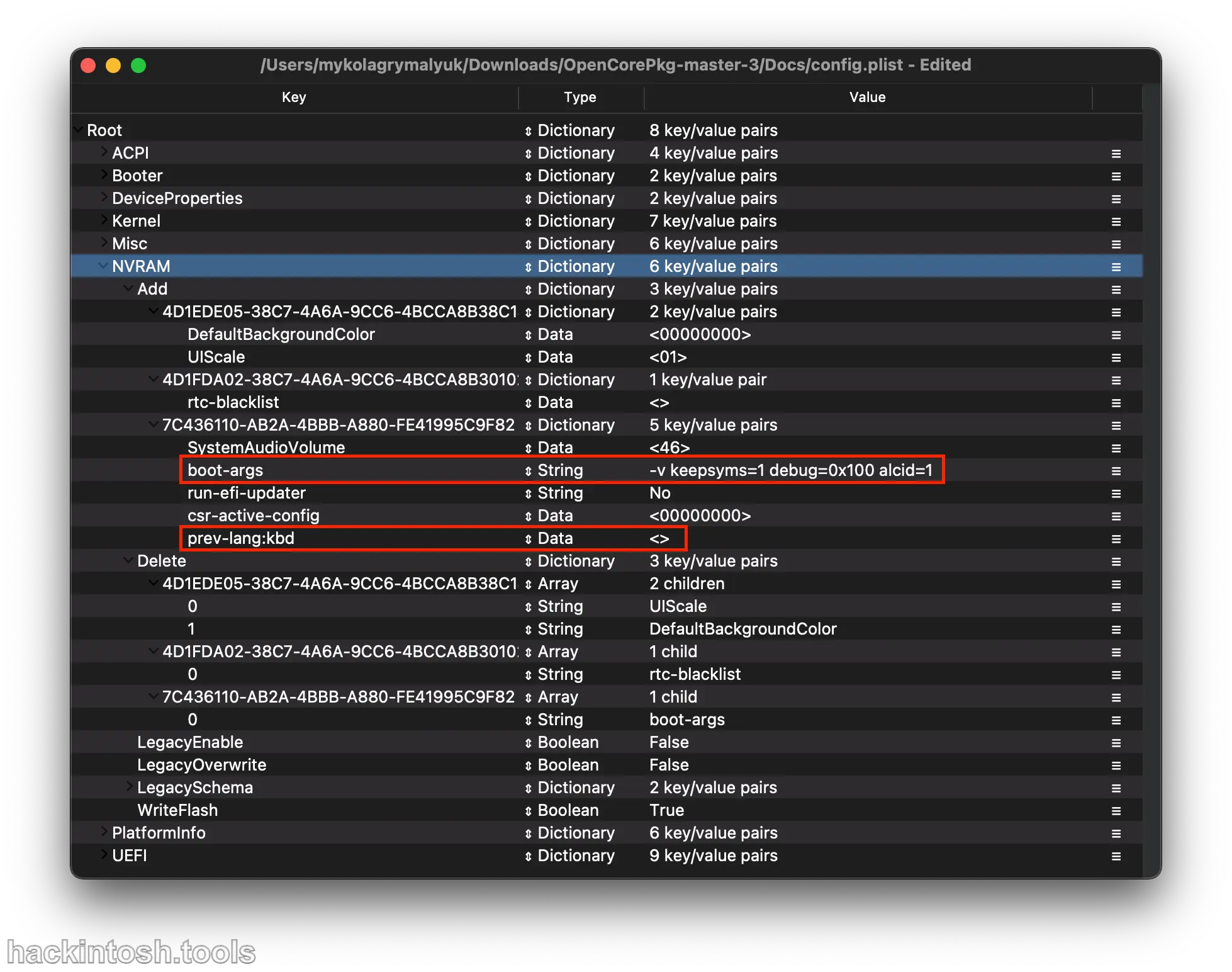Viewport: 1232px width, 972px height.
Task: Open the row menu icon for rtc-blacklist data row
Action: (1116, 403)
